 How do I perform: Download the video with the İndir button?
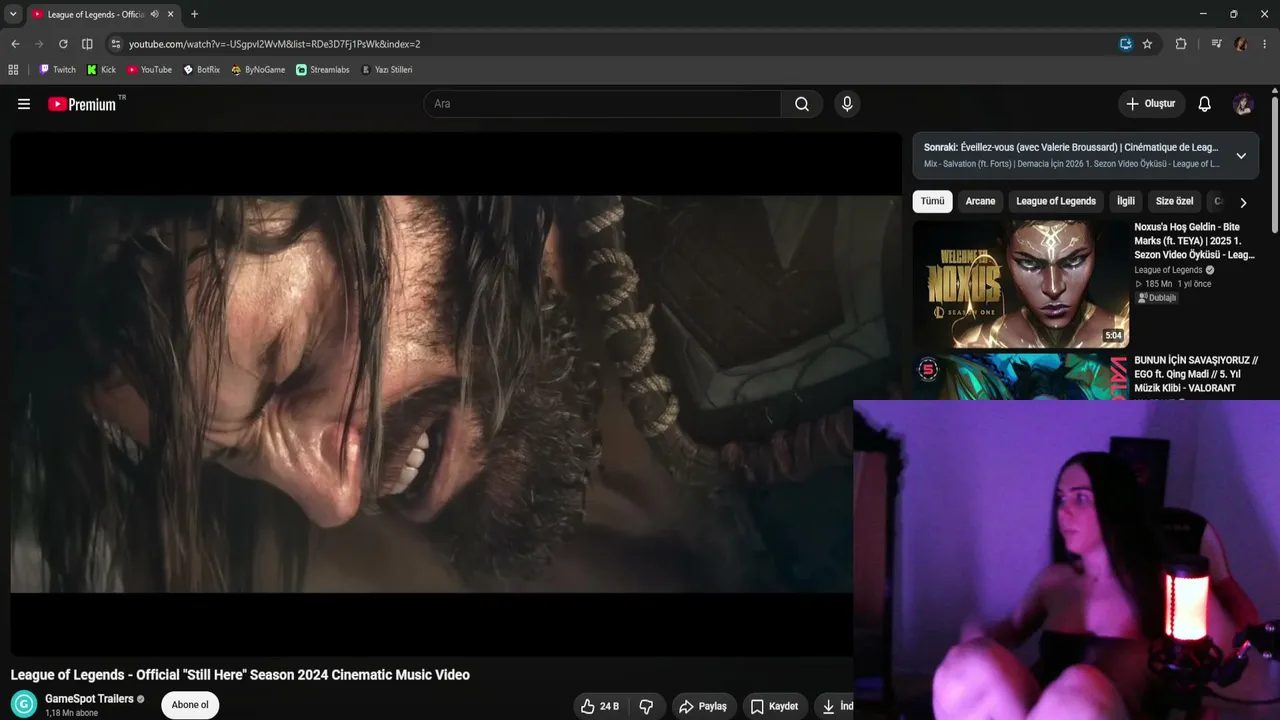tap(836, 706)
